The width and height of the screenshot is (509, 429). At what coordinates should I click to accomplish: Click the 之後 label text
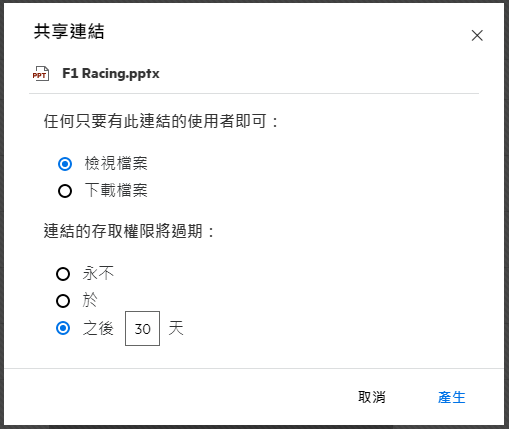[98, 328]
